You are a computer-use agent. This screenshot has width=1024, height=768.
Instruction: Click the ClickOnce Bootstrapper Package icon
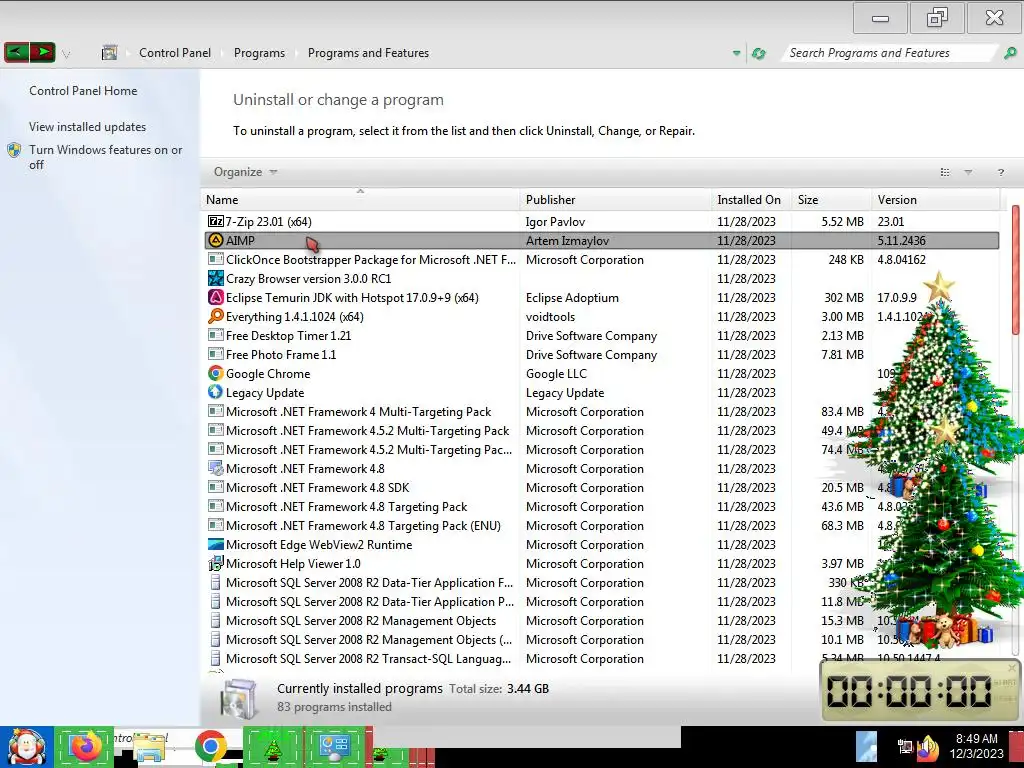(216, 259)
